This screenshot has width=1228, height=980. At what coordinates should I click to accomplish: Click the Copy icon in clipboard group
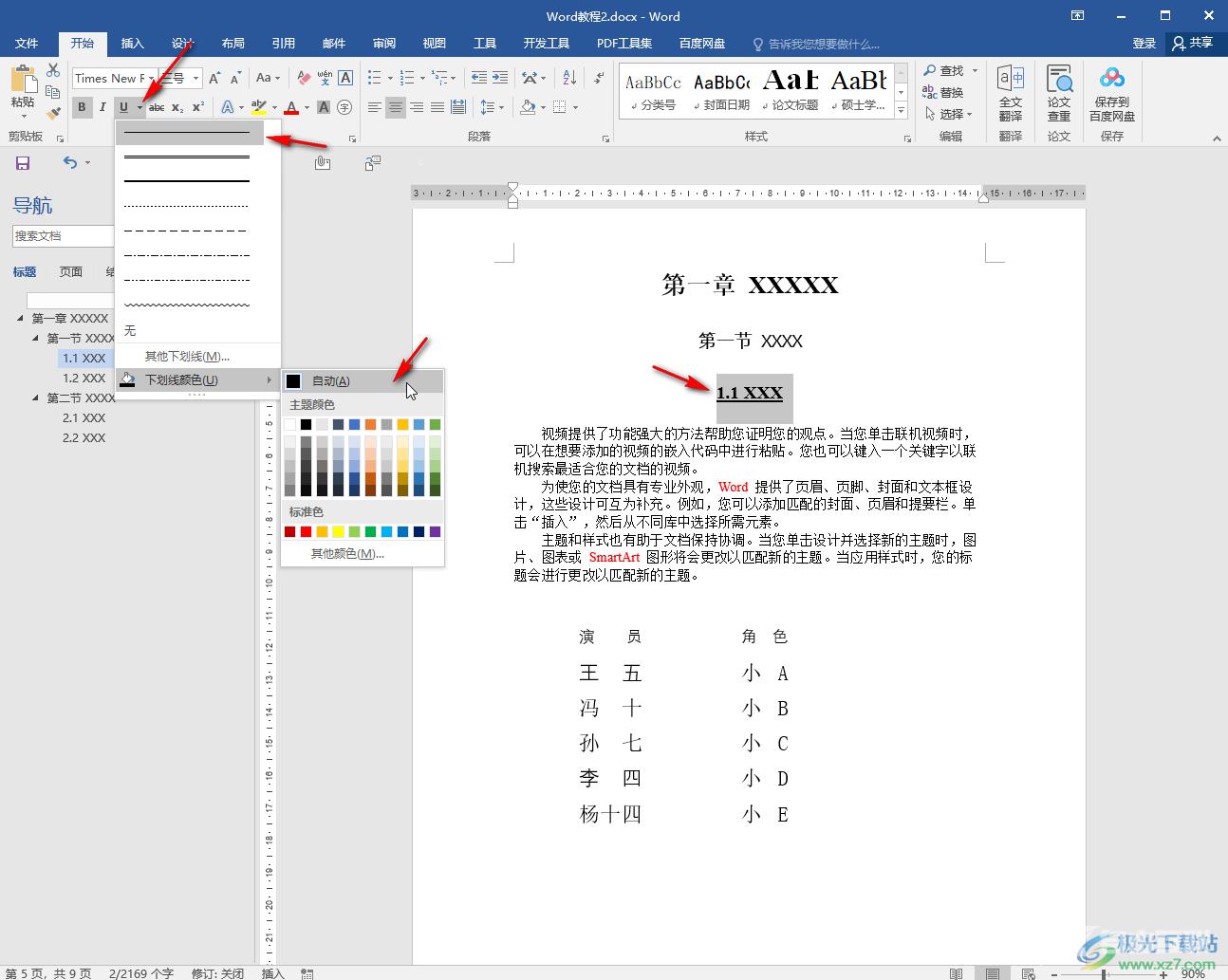(53, 92)
